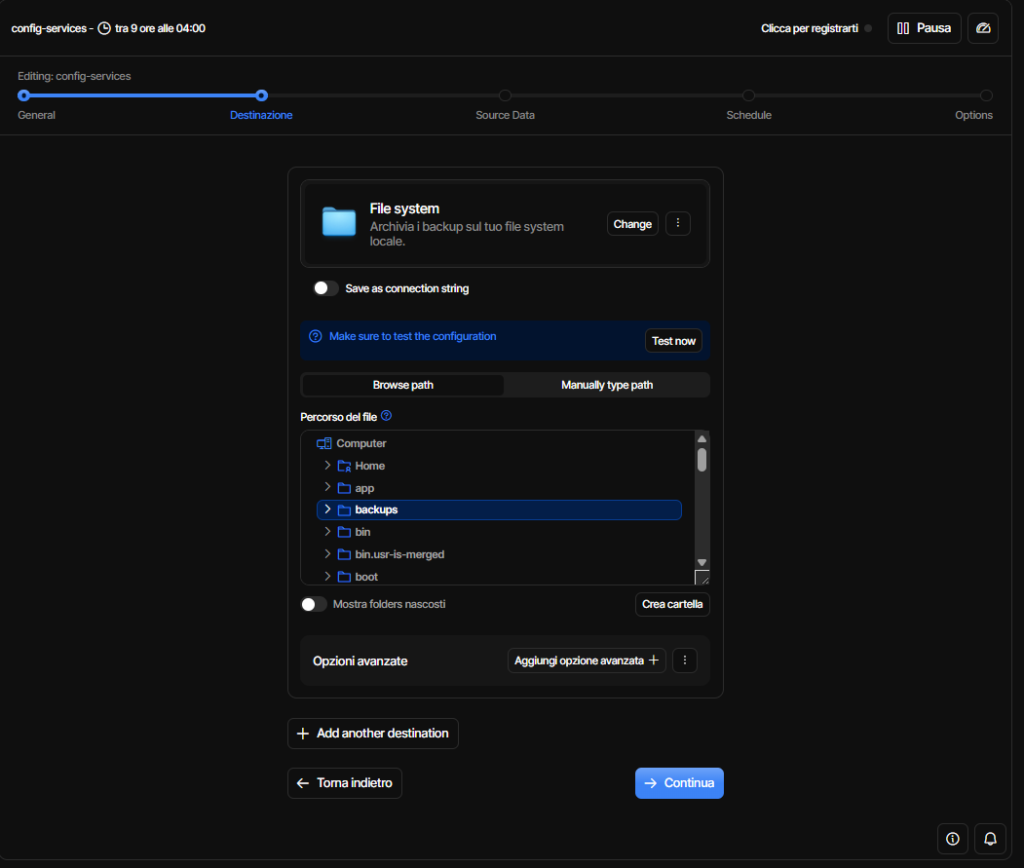Click Clicca per registrarti link
Image resolution: width=1024 pixels, height=868 pixels.
click(x=809, y=28)
